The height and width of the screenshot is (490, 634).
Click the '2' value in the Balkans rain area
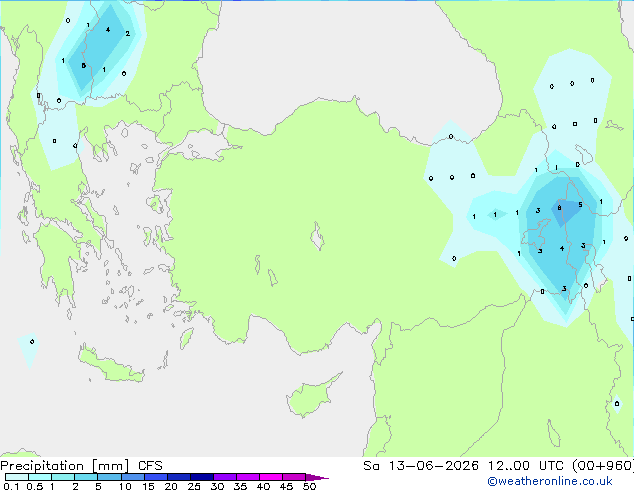pyautogui.click(x=127, y=34)
